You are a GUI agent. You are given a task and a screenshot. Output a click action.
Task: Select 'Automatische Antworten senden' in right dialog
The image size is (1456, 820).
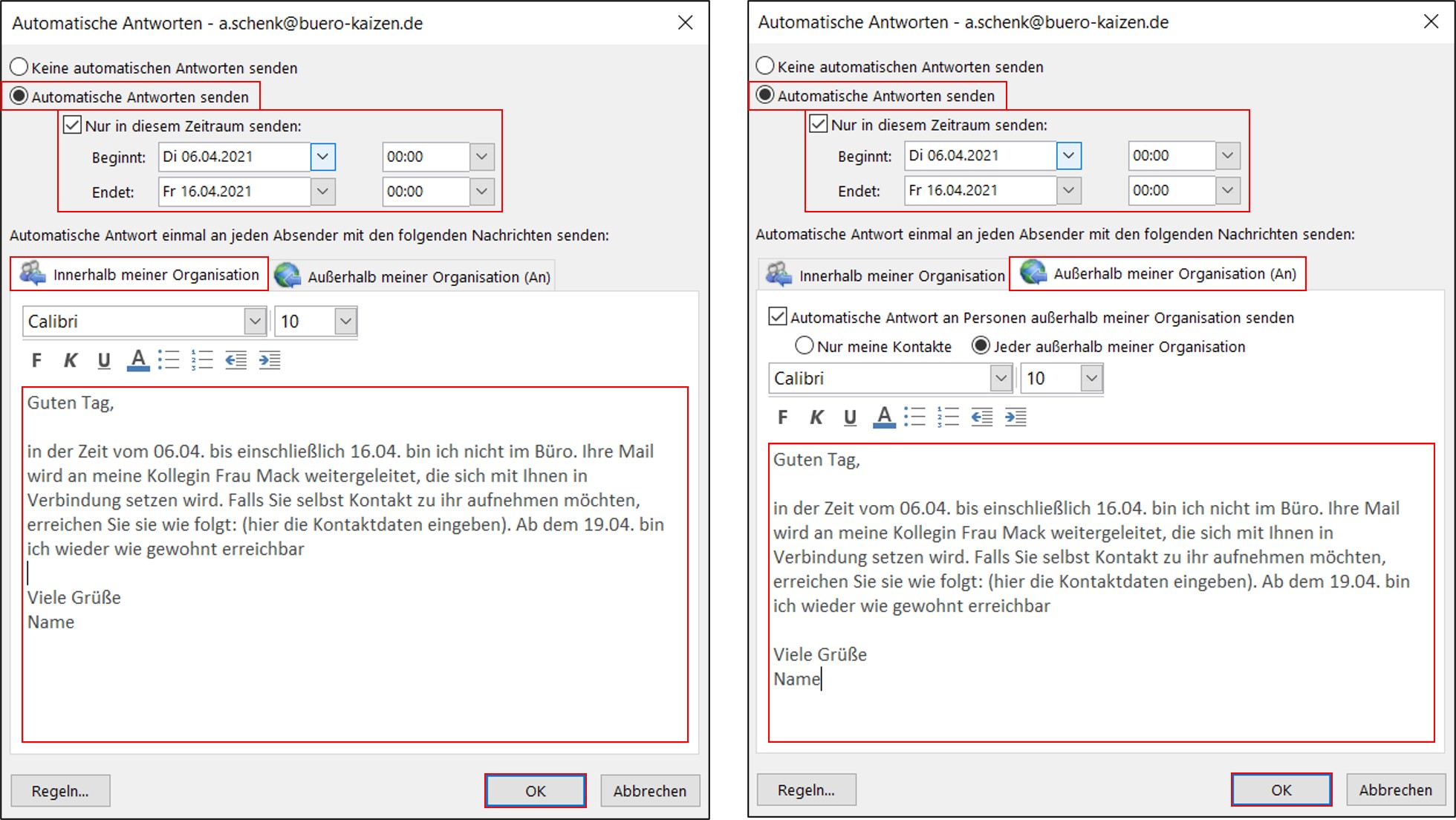876,95
